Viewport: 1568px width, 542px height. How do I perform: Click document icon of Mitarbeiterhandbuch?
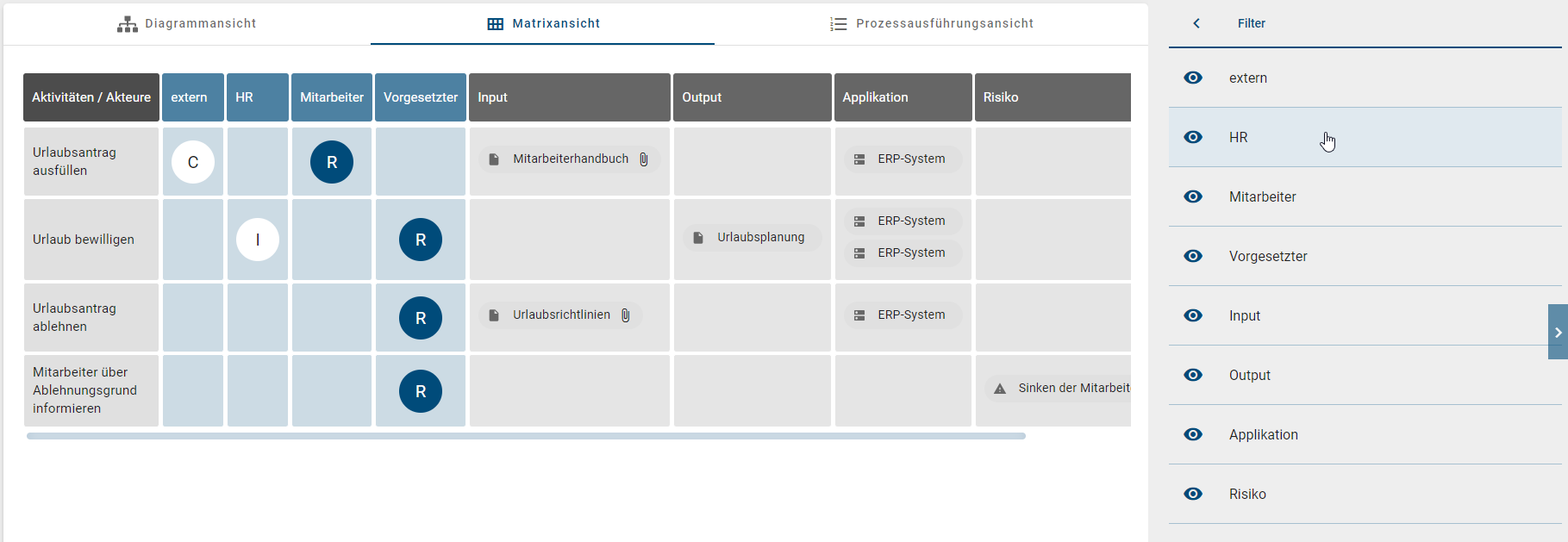click(x=494, y=159)
